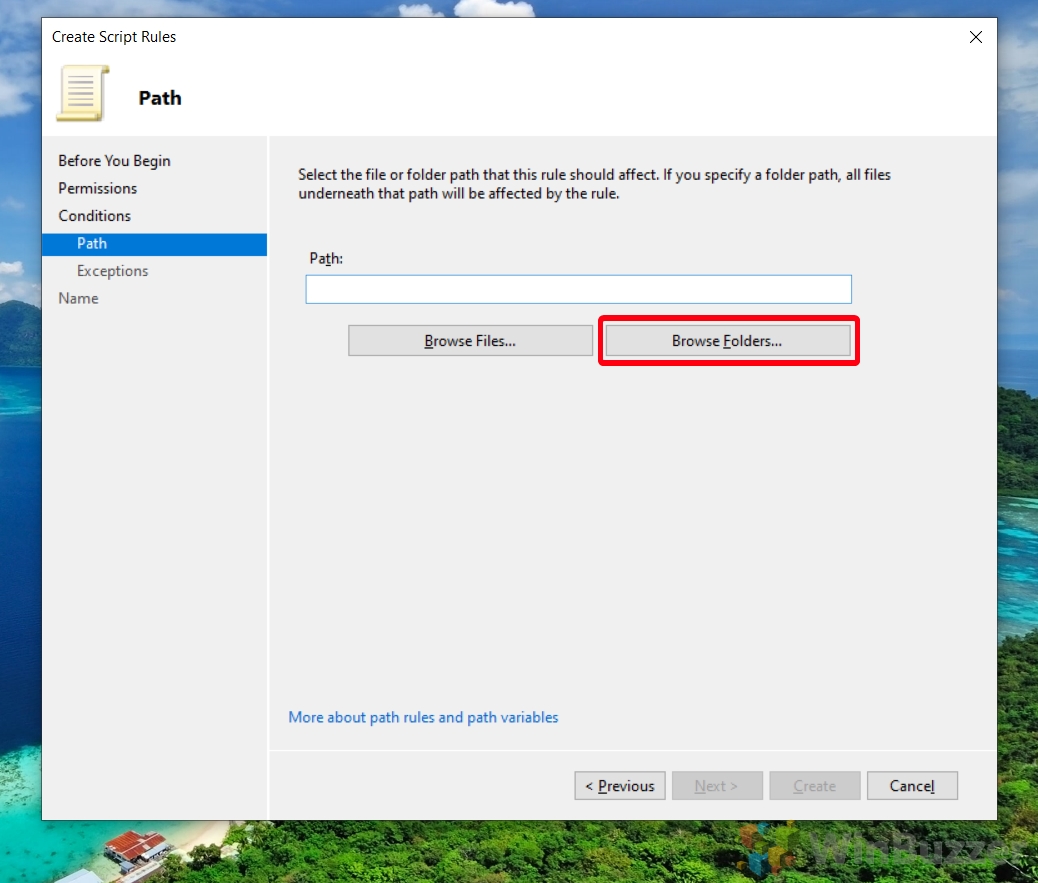Viewport: 1038px width, 883px height.
Task: Click the greyed-out Next button
Action: tap(717, 786)
